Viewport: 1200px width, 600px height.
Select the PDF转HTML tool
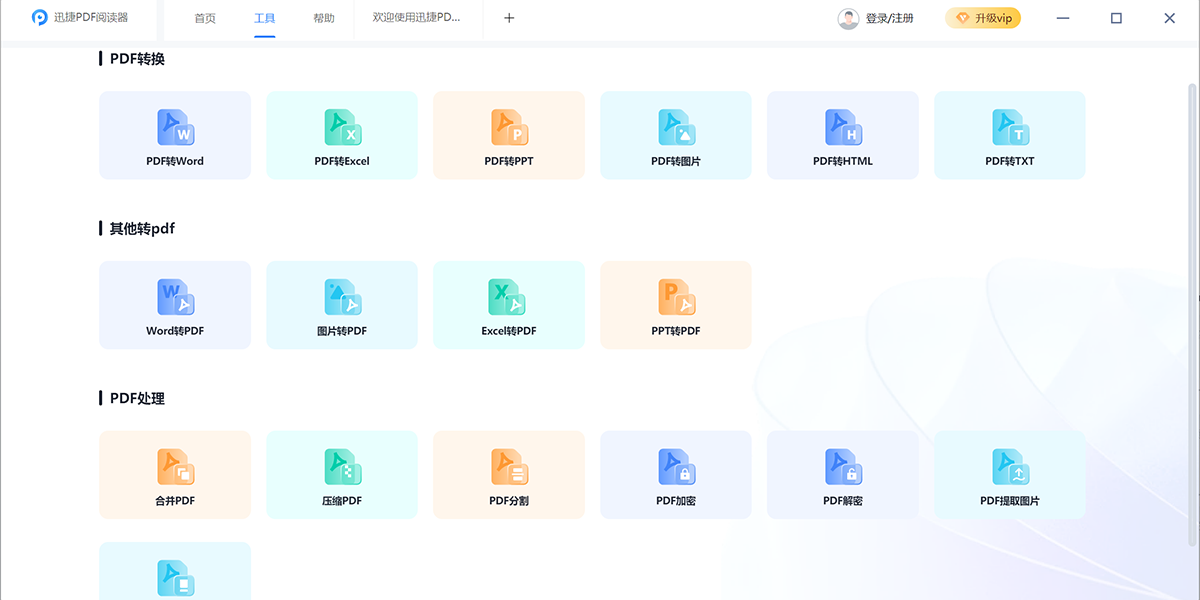(x=842, y=135)
